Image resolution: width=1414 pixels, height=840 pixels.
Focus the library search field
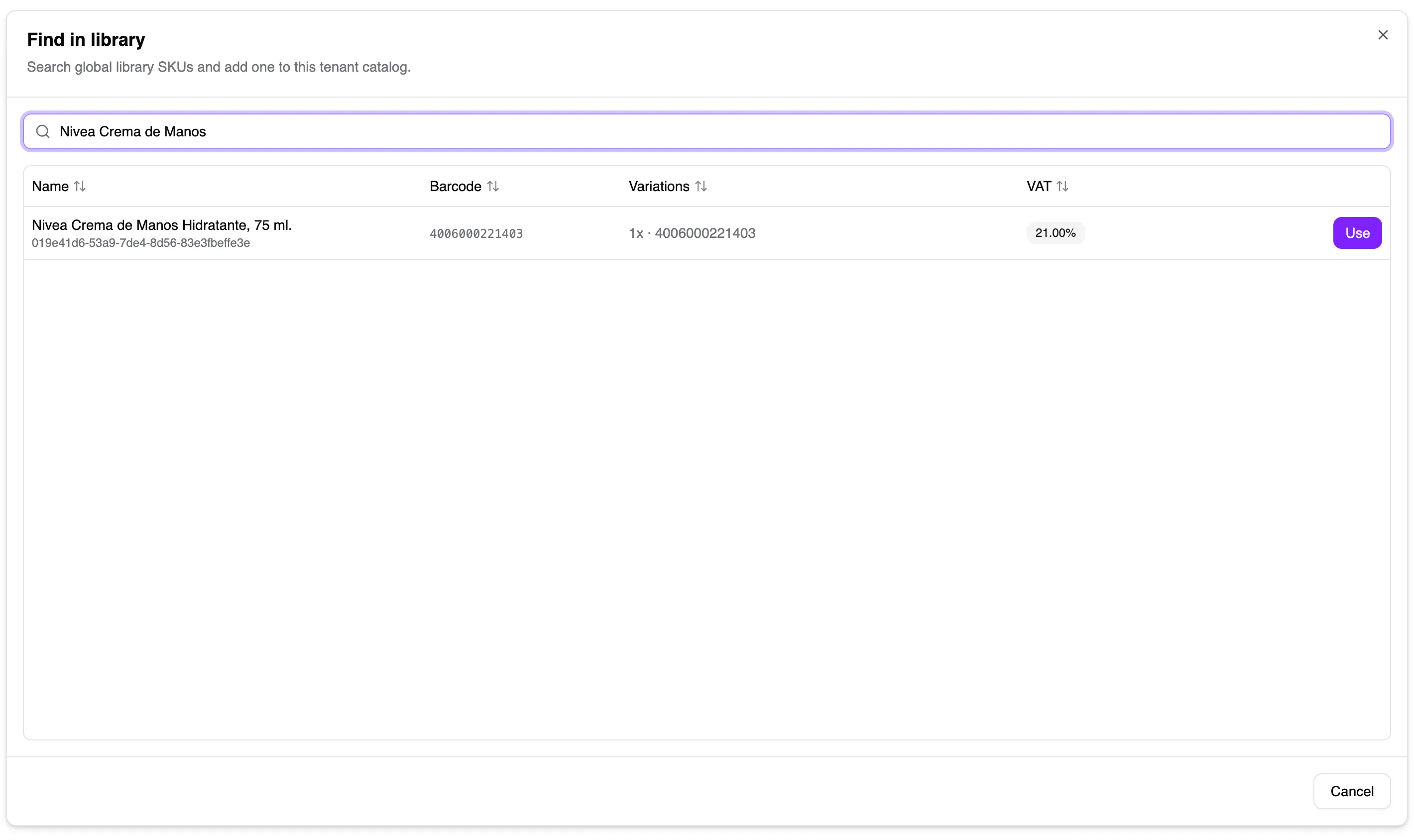click(x=707, y=132)
